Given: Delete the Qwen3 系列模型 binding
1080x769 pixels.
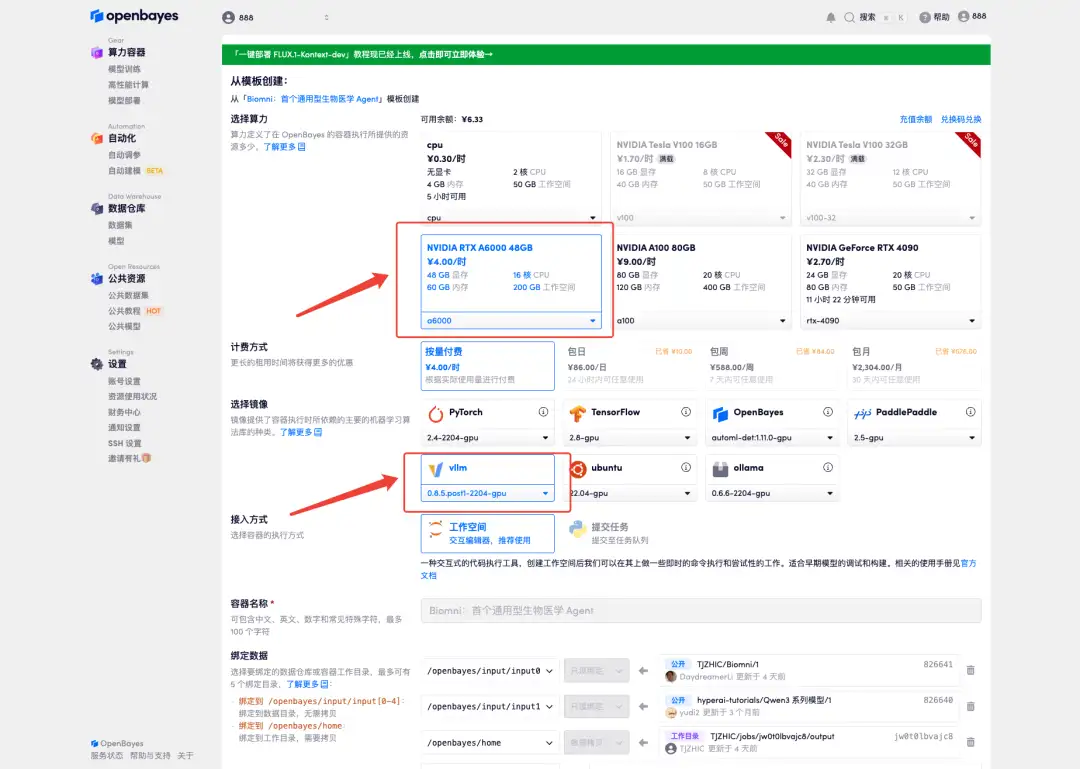Looking at the screenshot, I should coord(970,706).
